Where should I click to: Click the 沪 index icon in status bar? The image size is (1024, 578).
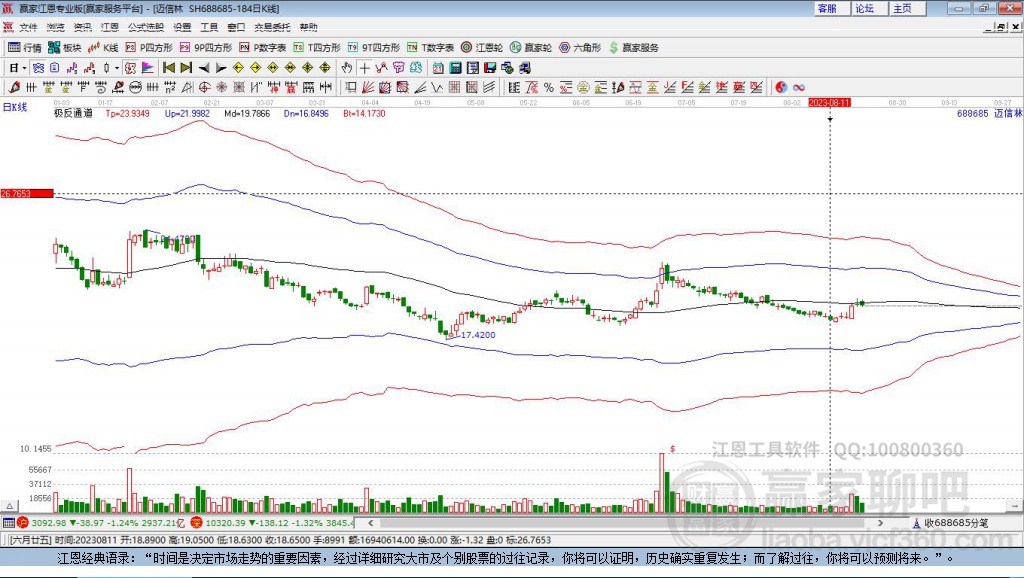23,522
